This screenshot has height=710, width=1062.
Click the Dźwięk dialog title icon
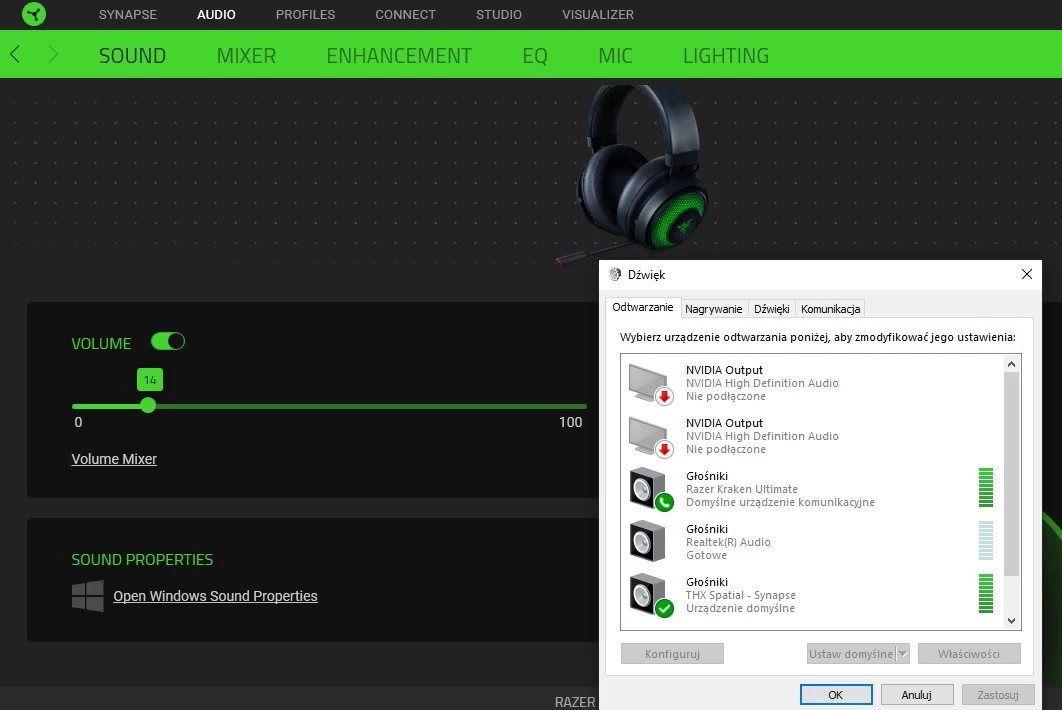point(615,274)
